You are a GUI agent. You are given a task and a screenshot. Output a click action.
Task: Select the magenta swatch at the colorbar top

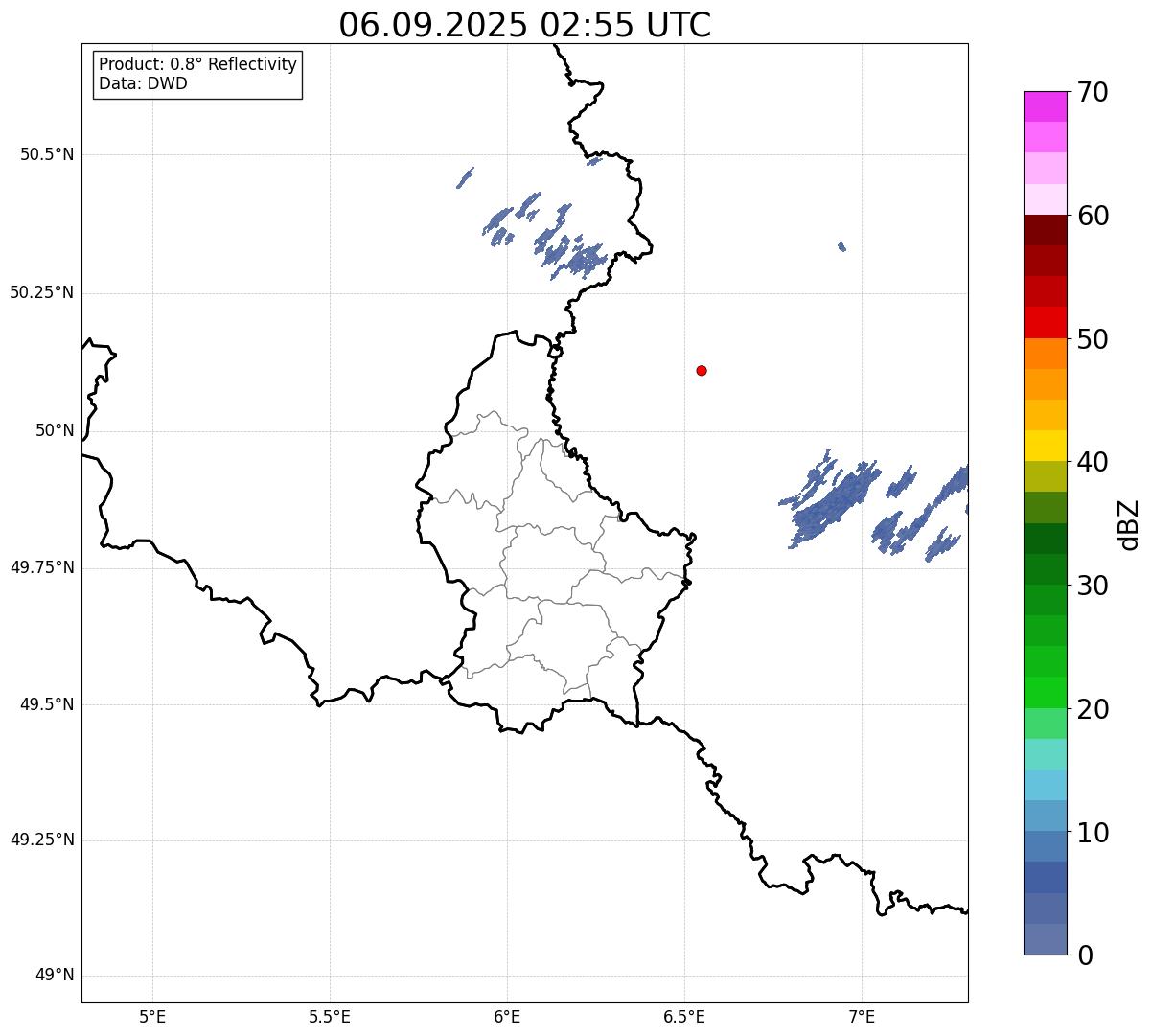point(1045,106)
